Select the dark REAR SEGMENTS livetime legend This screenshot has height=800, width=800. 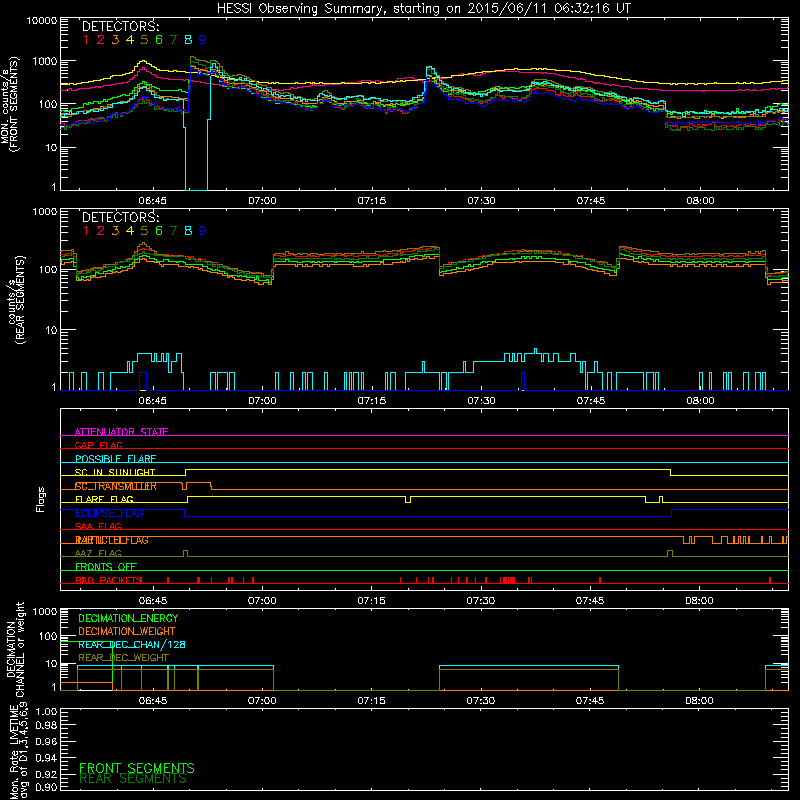[x=133, y=779]
